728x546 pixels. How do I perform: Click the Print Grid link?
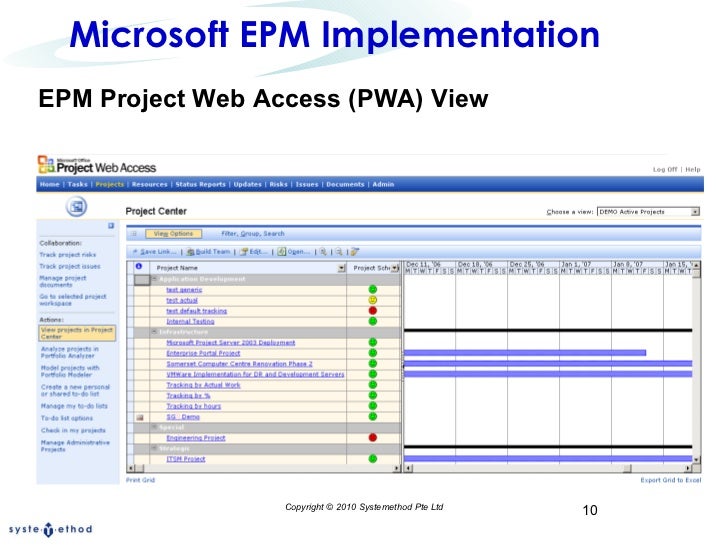coord(140,480)
